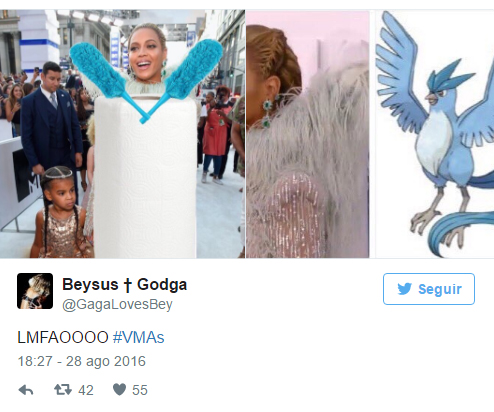This screenshot has width=494, height=412.
Task: Like the tweet with the heart icon
Action: point(119,389)
